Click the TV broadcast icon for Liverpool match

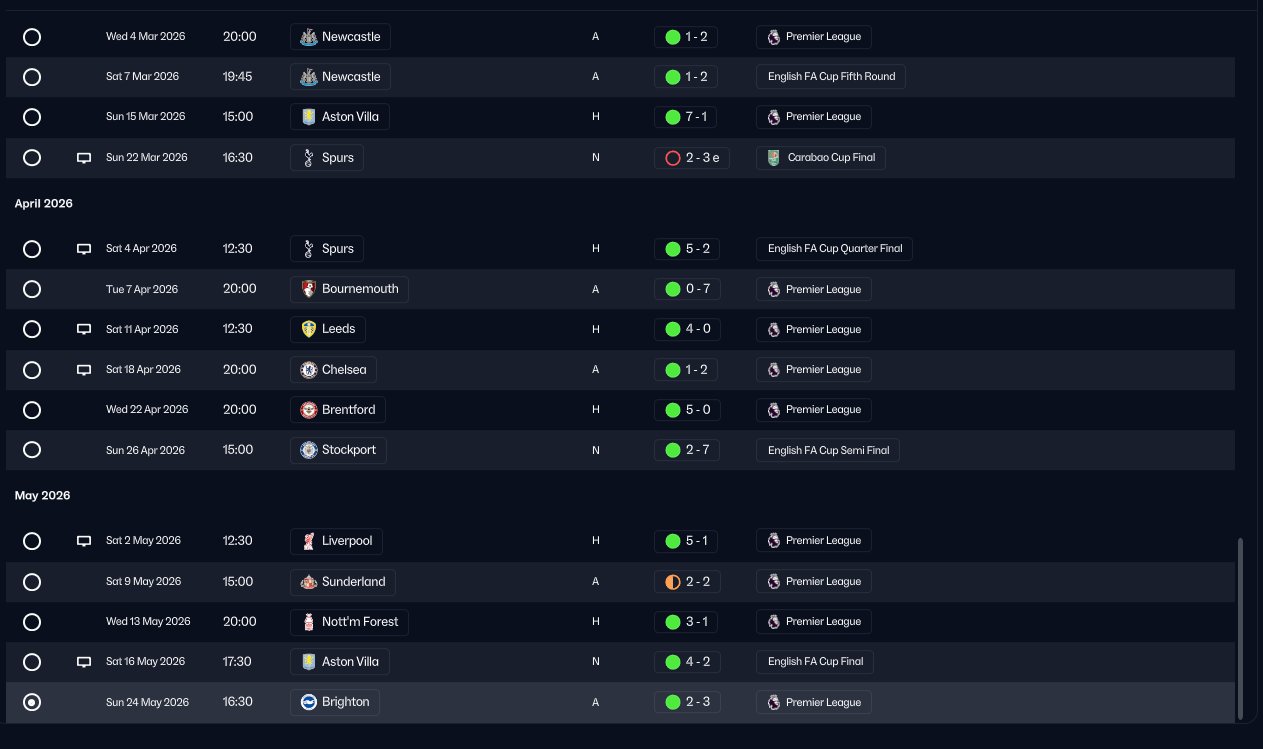coord(84,541)
